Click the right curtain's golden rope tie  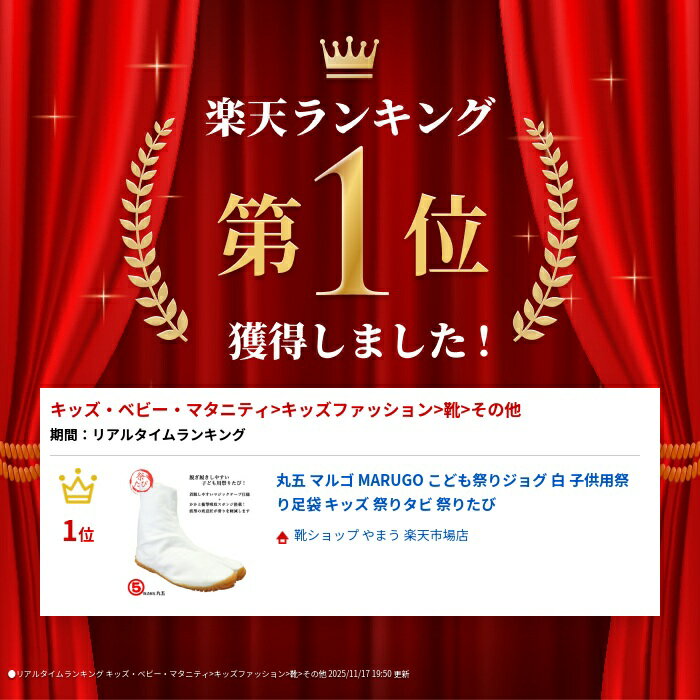click(680, 462)
